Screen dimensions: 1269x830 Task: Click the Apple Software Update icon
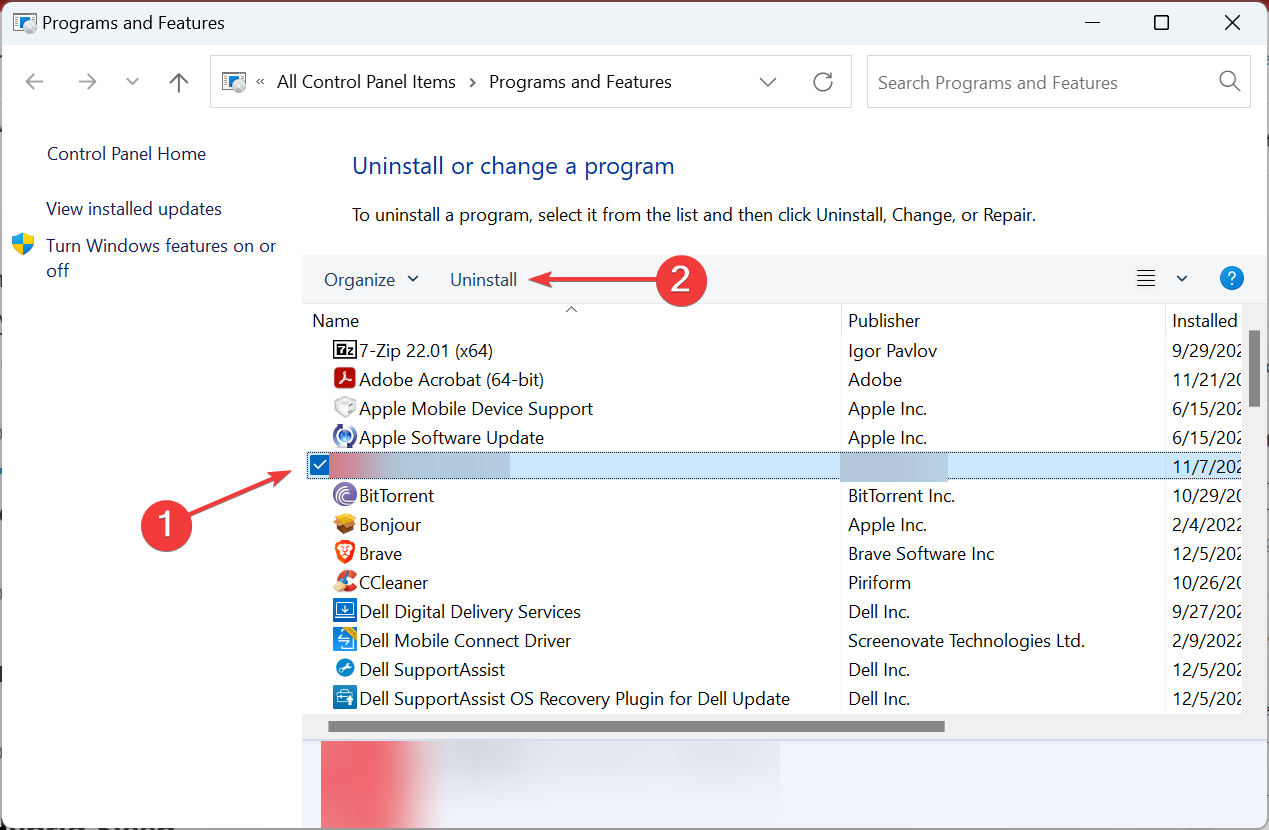click(344, 437)
